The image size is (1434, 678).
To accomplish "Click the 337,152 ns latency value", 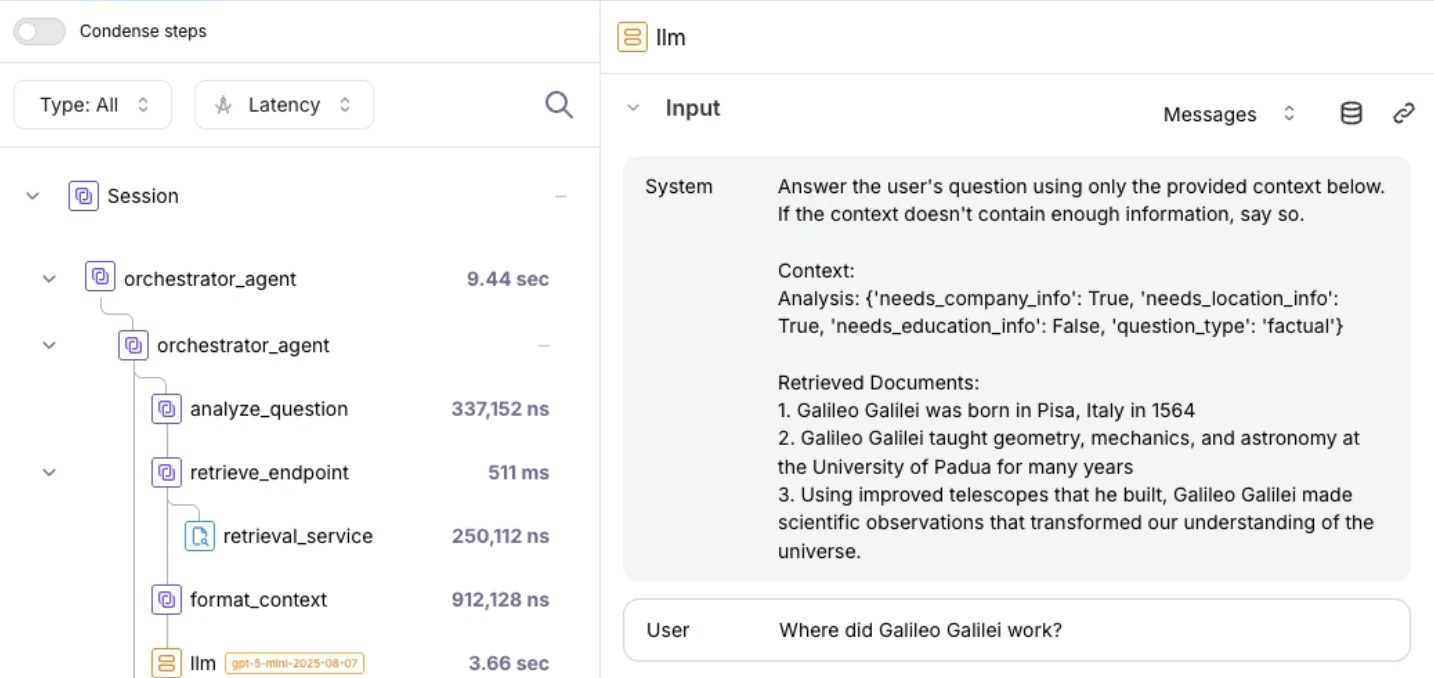I will coord(500,409).
